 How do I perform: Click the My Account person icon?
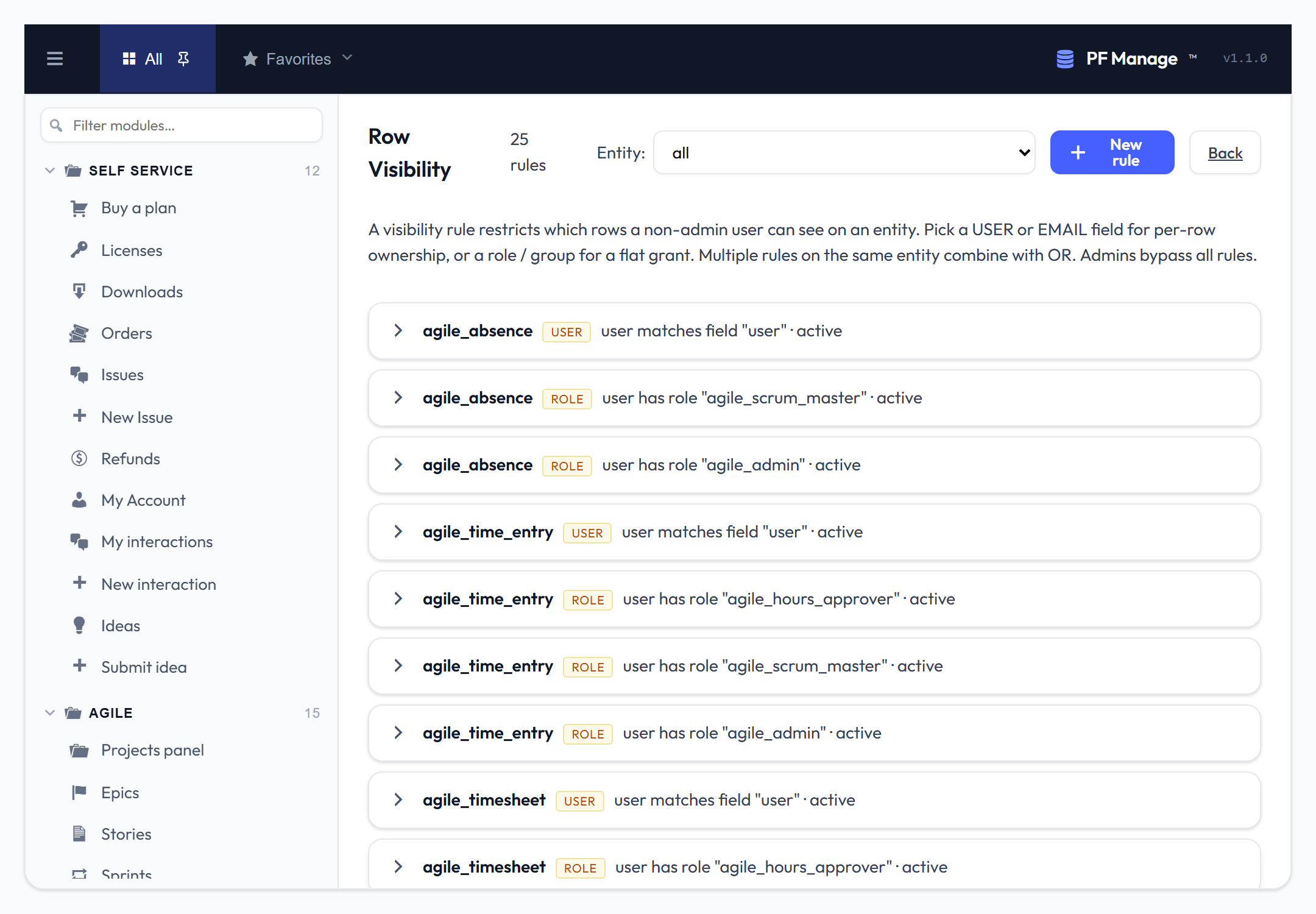[79, 500]
